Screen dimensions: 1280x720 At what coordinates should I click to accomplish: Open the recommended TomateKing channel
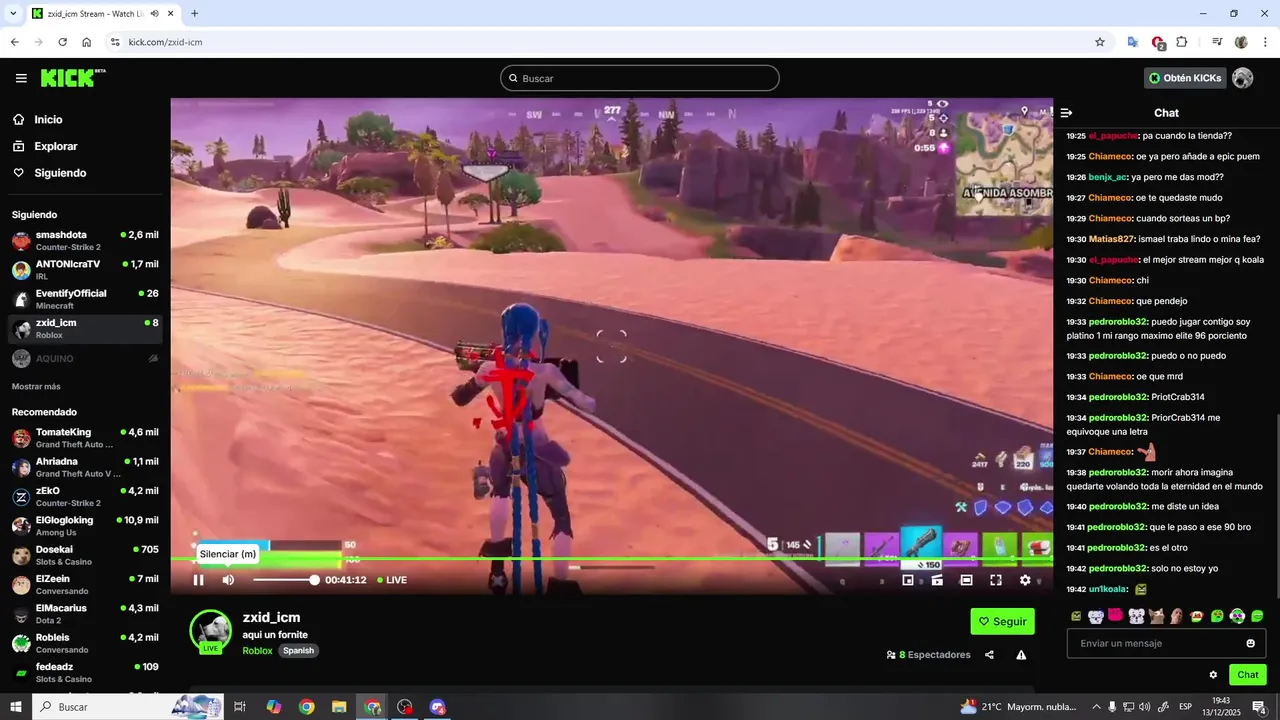coord(85,438)
